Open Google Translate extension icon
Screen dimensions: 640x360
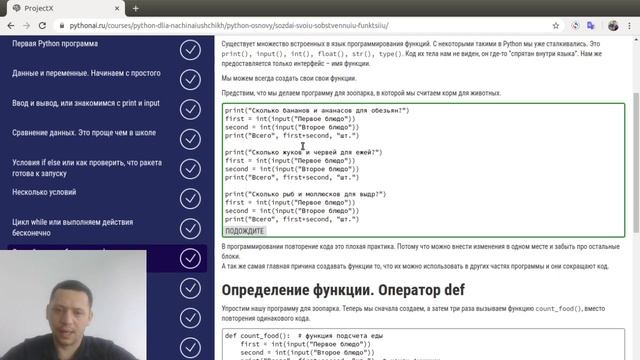coord(591,26)
